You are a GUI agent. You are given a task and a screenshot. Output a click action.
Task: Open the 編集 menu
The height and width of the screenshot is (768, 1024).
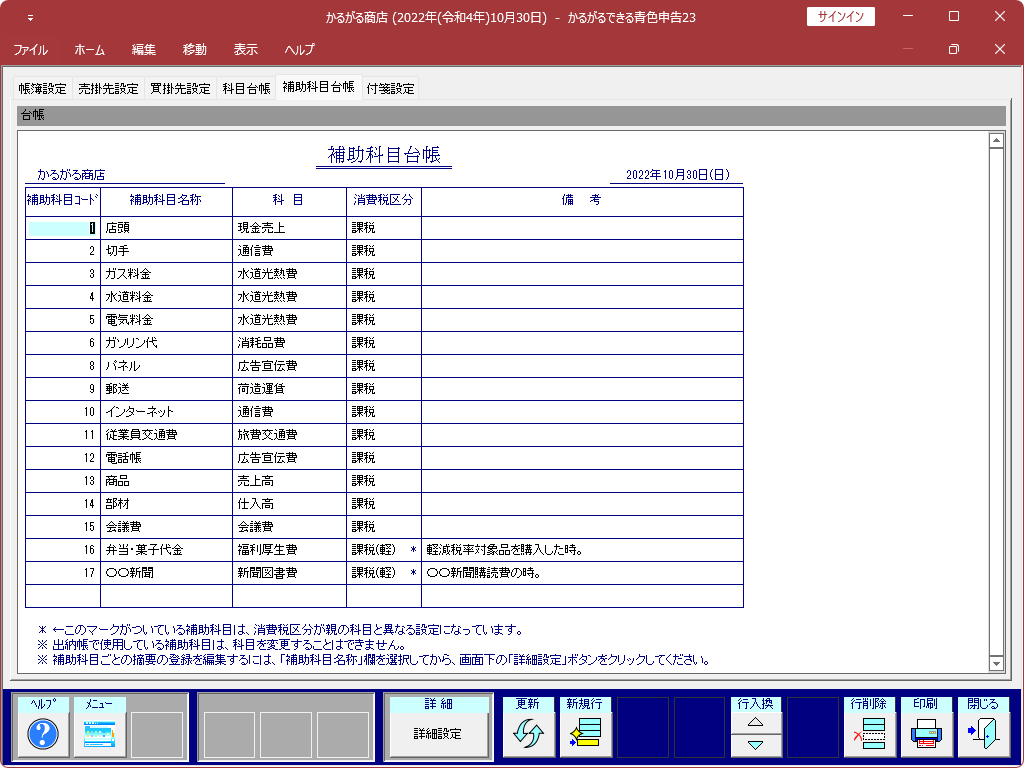[144, 50]
